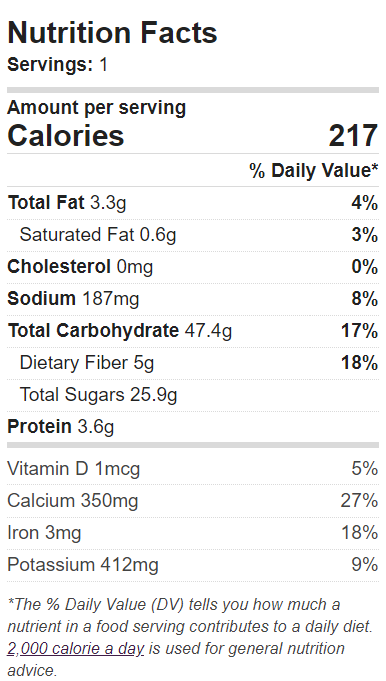The height and width of the screenshot is (681, 386).
Task: Select Total Carbohydrate 47.4g row
Action: point(193,331)
